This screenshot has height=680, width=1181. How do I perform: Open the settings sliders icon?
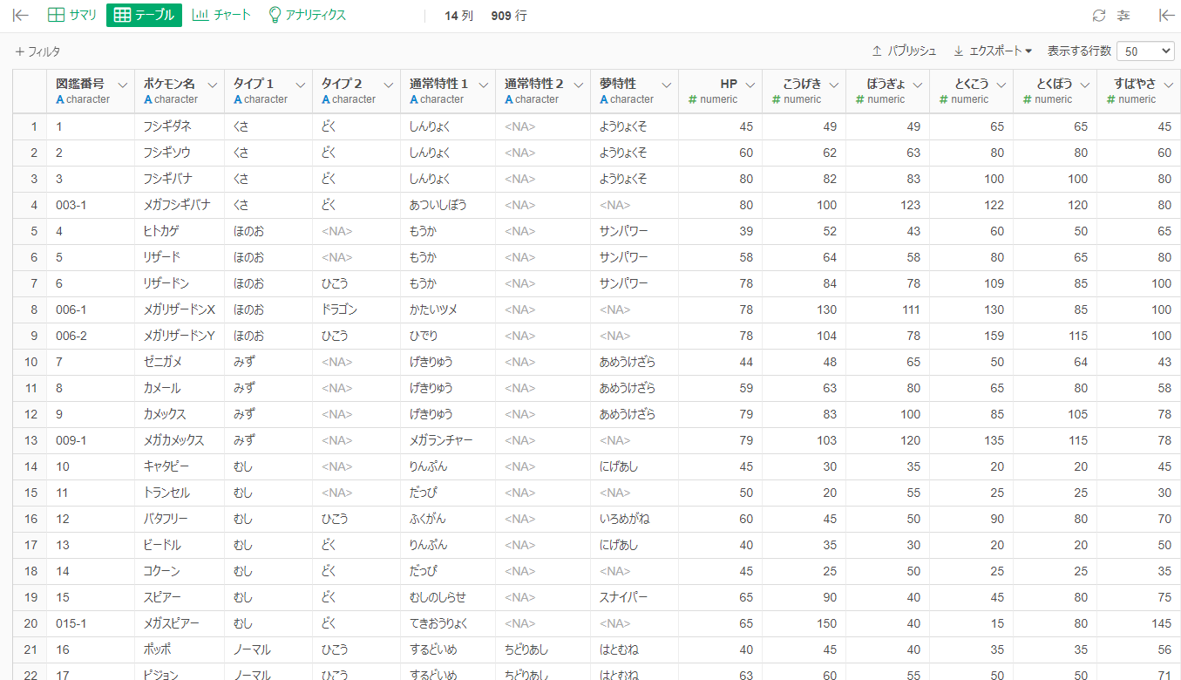(x=1123, y=16)
